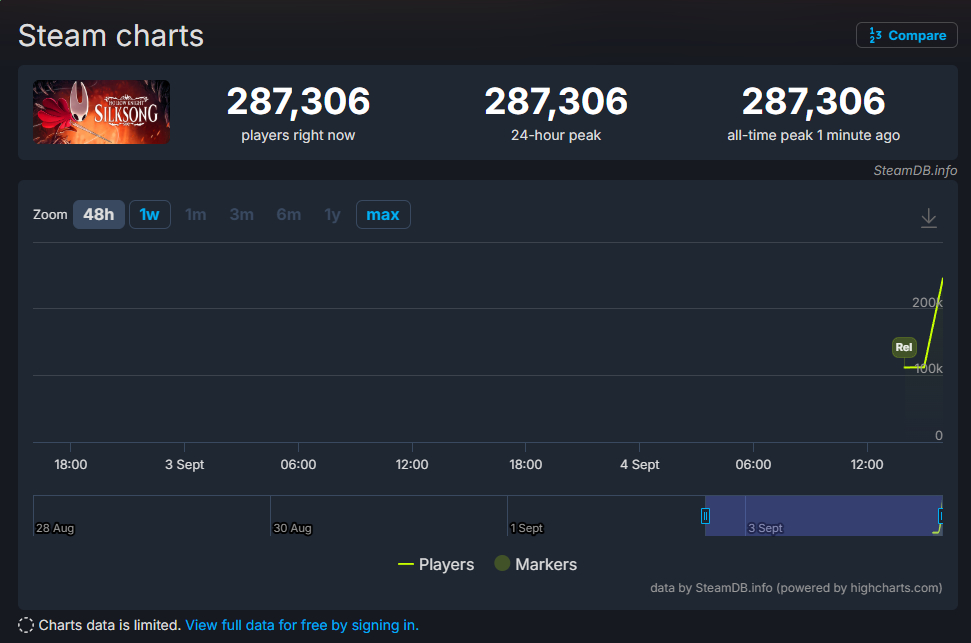Set zoom to max
This screenshot has height=643, width=971.
coord(383,214)
